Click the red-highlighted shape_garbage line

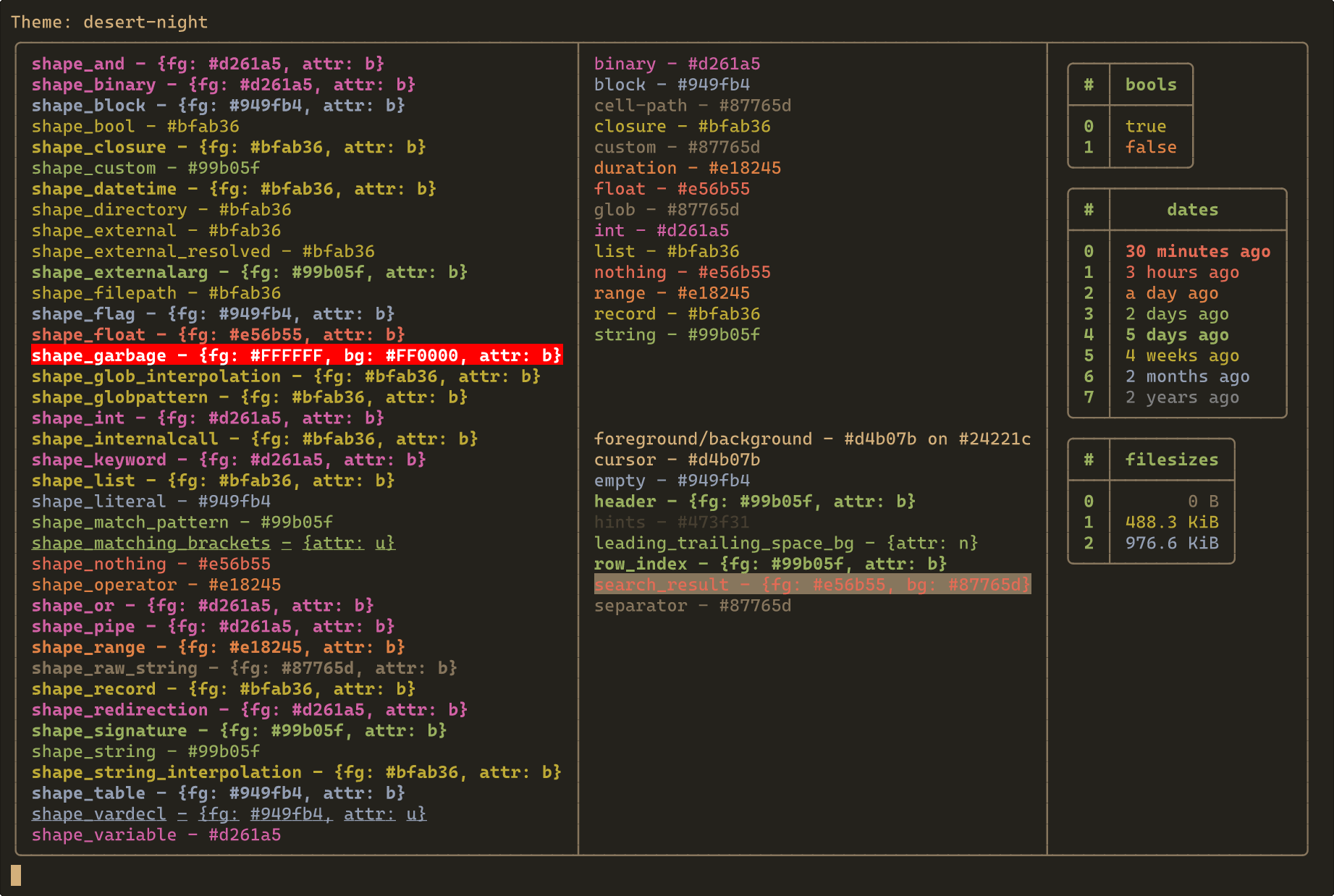click(297, 356)
